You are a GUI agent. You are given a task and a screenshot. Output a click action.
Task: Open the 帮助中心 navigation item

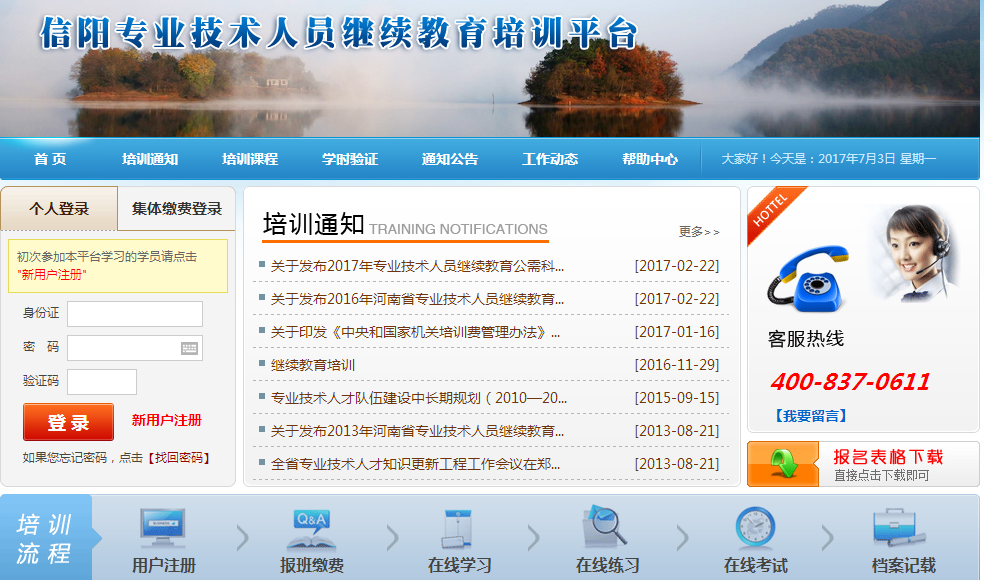click(x=650, y=159)
